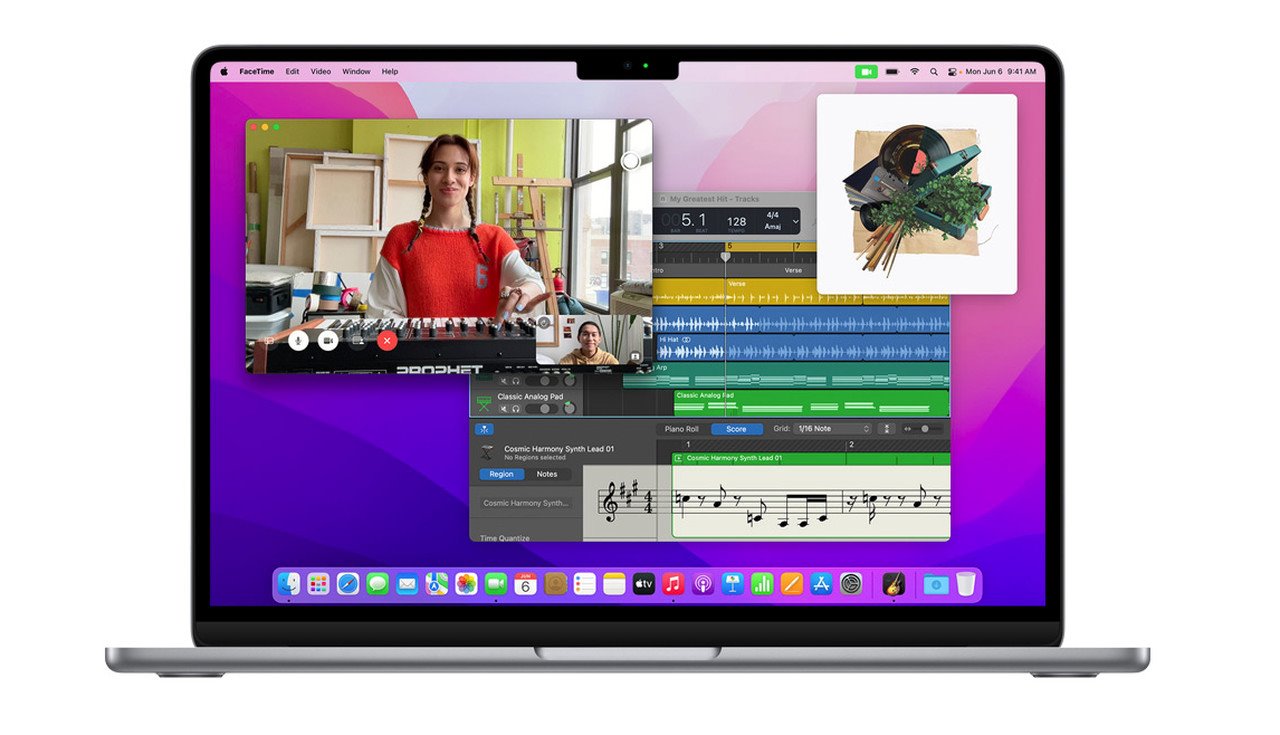Mute microphone in the FaceTime call
The width and height of the screenshot is (1280, 735).
click(x=298, y=340)
